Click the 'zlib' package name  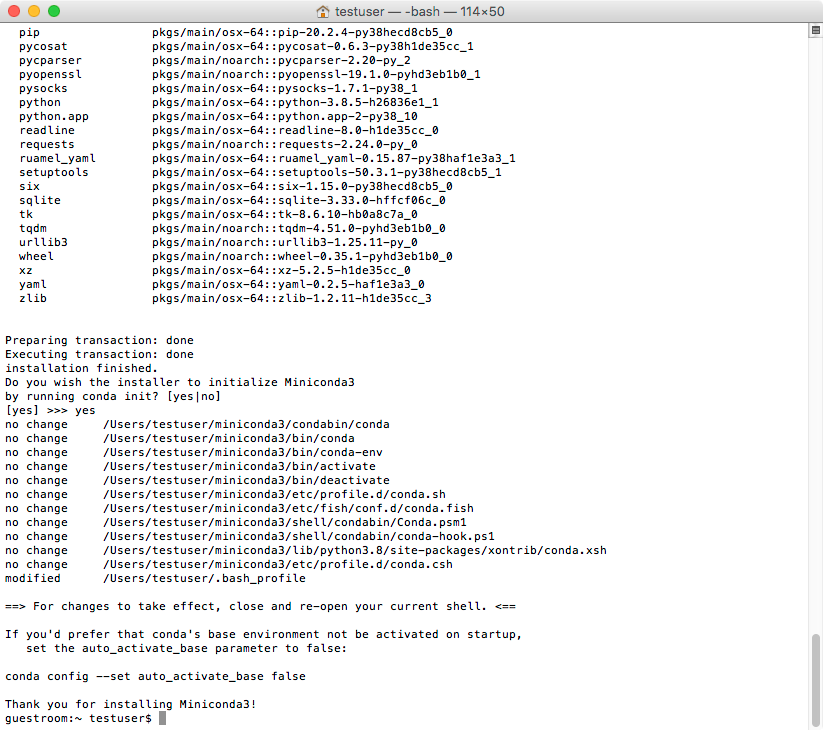tap(33, 298)
